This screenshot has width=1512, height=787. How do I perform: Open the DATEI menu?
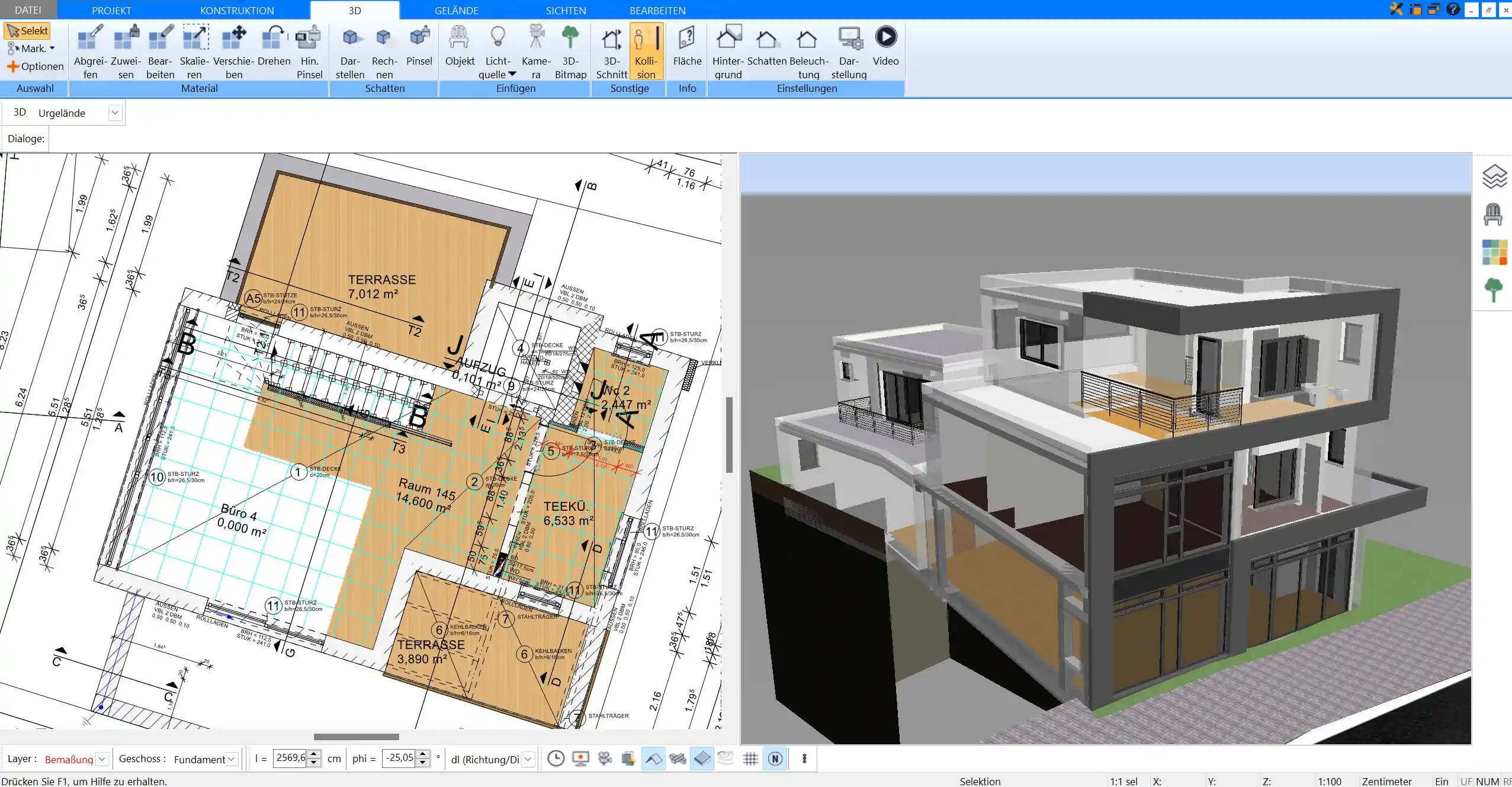click(x=28, y=10)
